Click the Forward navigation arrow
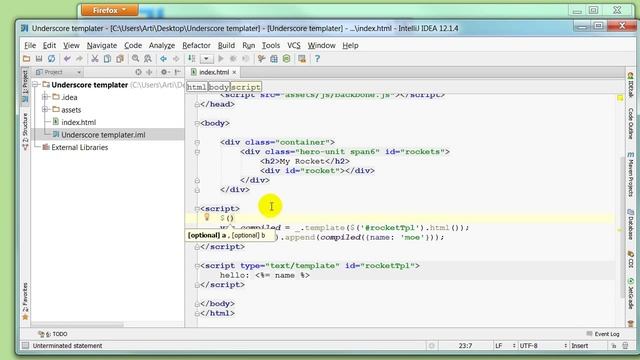Screen dimensions: 640x360 point(176,59)
